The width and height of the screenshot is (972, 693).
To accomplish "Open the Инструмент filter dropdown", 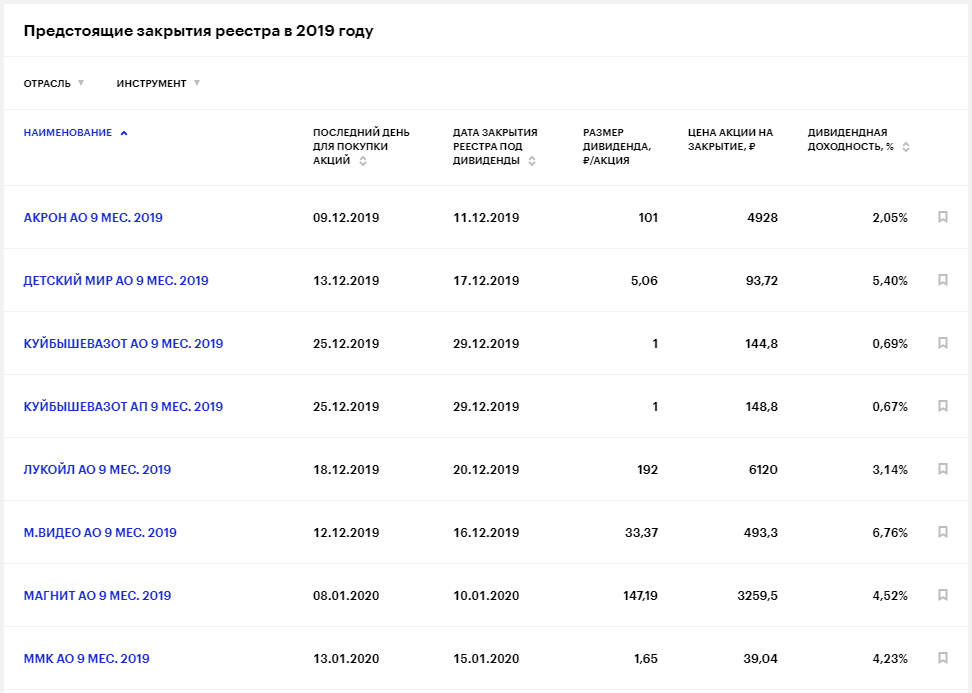I will point(158,83).
